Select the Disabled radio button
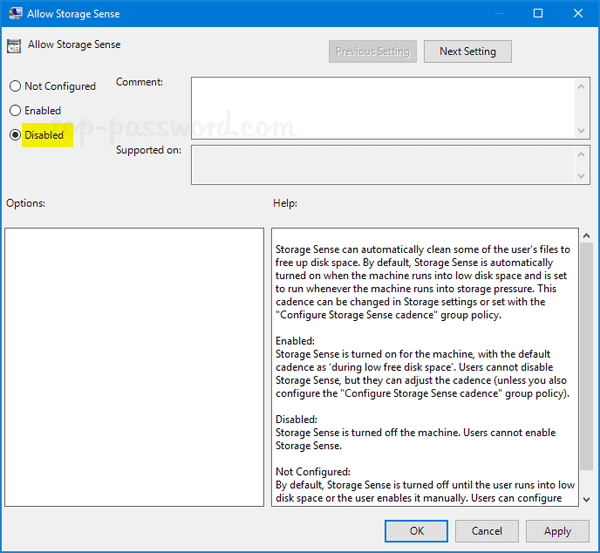This screenshot has width=600, height=553. click(15, 135)
